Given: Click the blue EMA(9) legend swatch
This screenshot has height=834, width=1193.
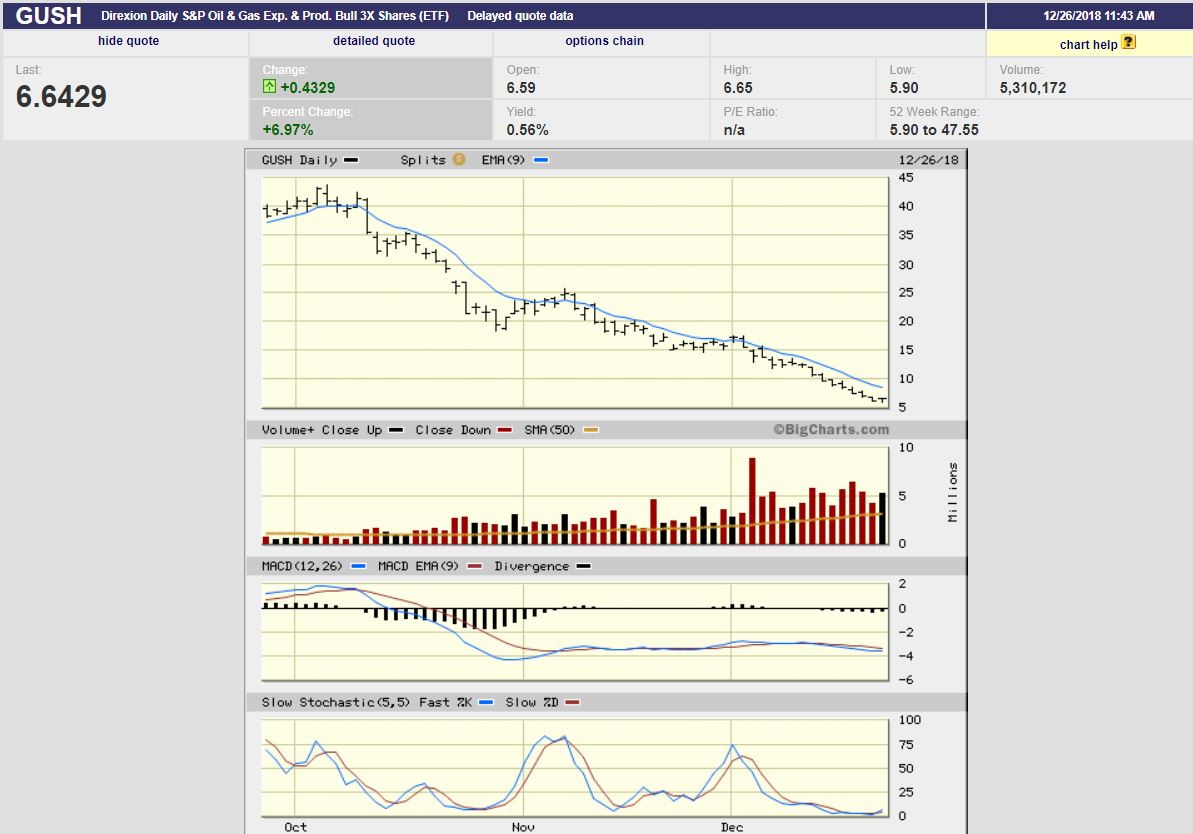Looking at the screenshot, I should click(x=541, y=160).
